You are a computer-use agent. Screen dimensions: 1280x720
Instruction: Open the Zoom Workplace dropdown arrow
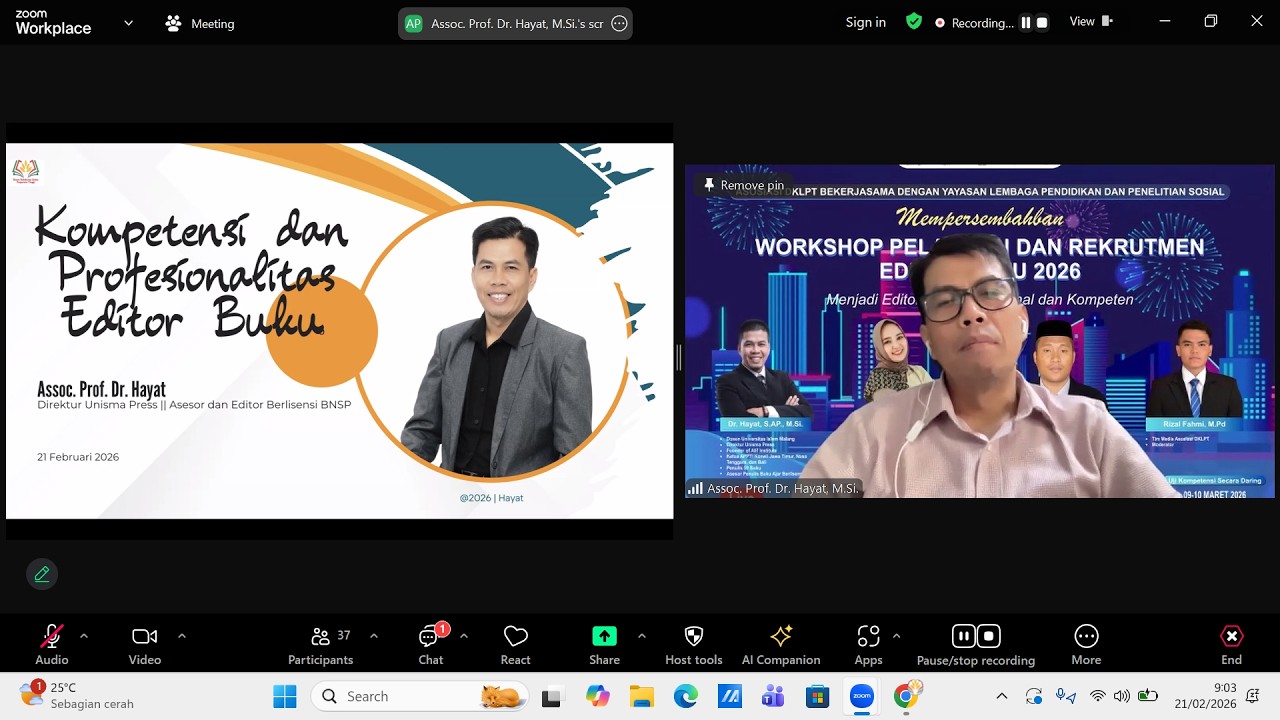point(128,23)
